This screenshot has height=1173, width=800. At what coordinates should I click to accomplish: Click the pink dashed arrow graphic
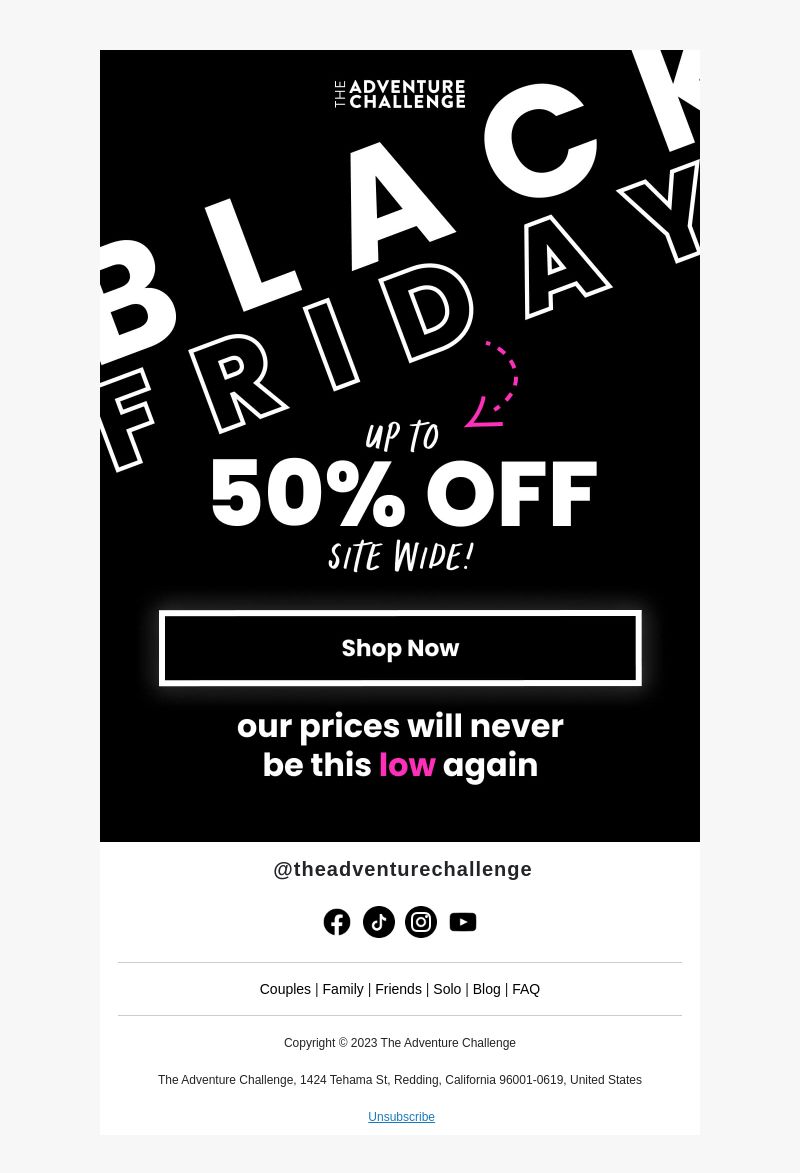tap(492, 384)
